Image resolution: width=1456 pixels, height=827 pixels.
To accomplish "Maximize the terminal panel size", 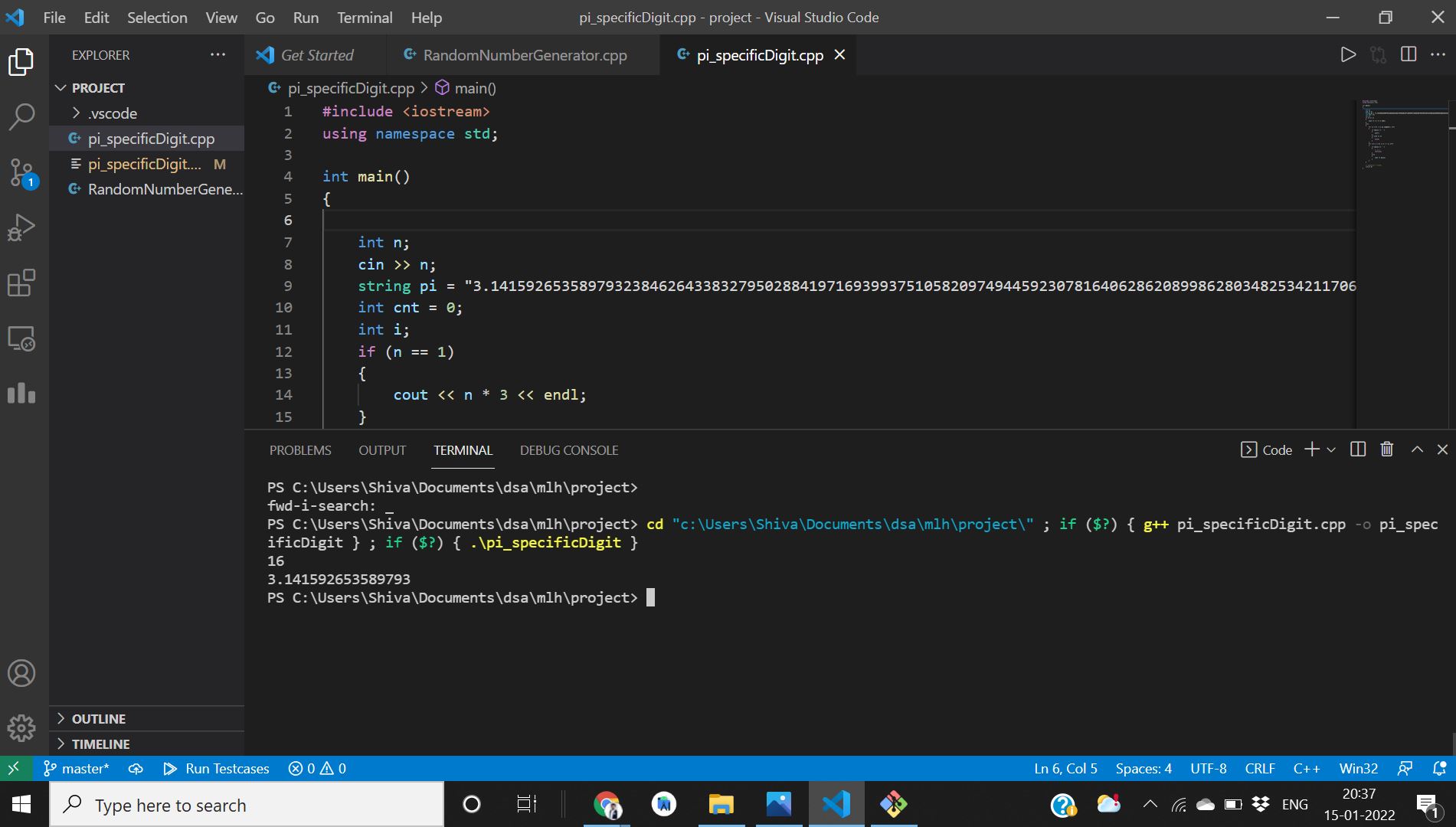I will [x=1417, y=449].
